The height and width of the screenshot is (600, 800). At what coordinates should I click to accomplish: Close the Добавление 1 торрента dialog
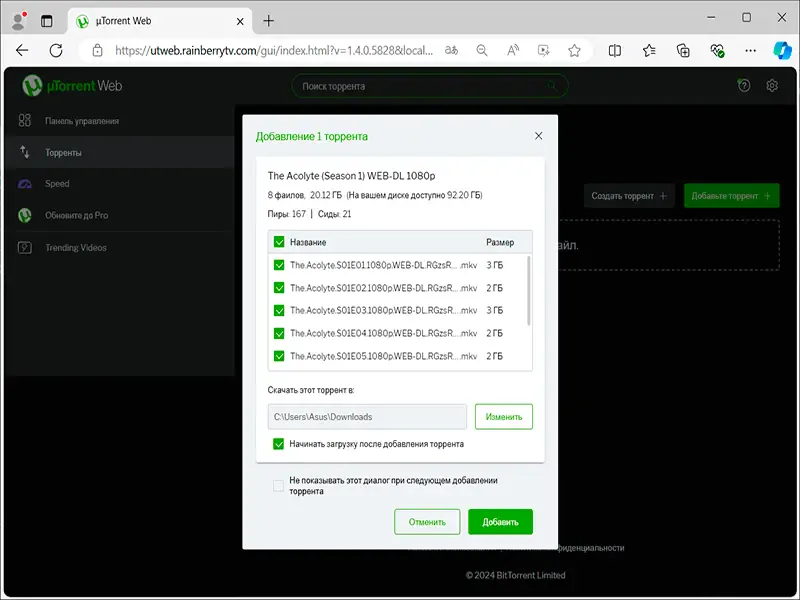click(x=538, y=136)
